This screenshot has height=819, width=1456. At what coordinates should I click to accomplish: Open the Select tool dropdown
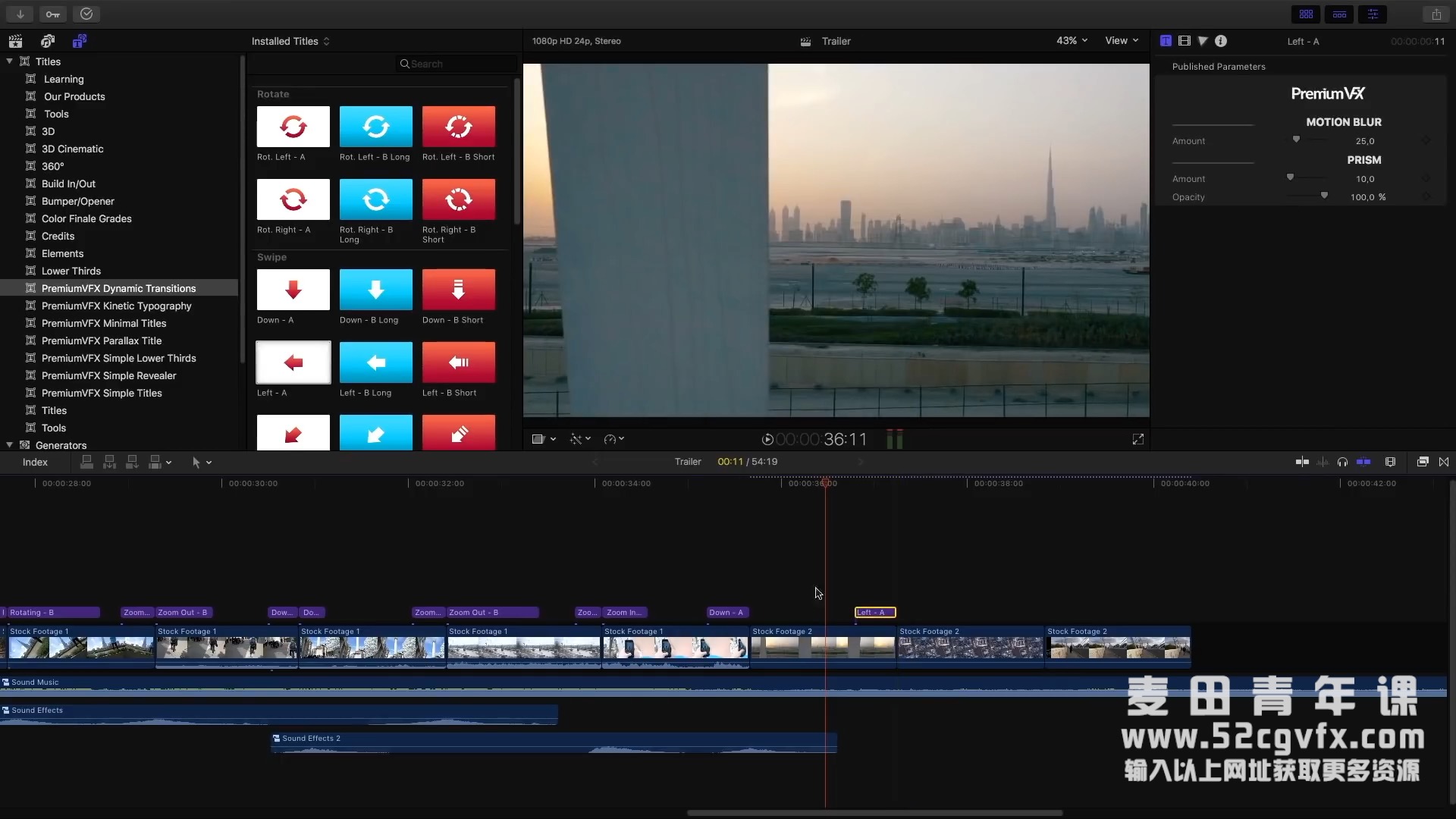coord(202,462)
